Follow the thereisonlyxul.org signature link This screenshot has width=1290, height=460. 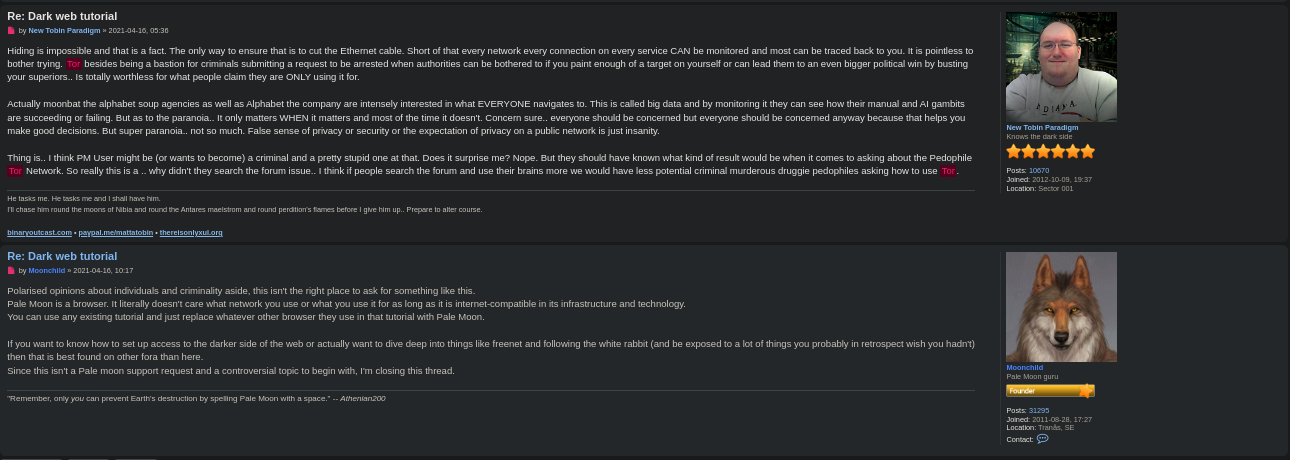coord(191,233)
